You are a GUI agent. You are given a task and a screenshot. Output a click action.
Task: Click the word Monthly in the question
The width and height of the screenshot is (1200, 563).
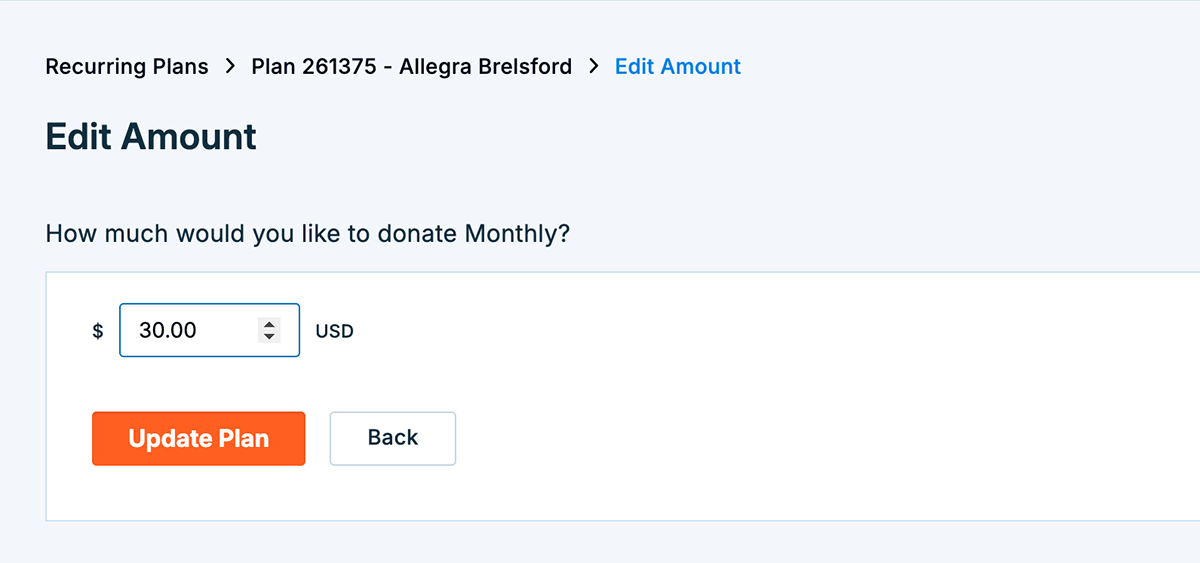(510, 234)
